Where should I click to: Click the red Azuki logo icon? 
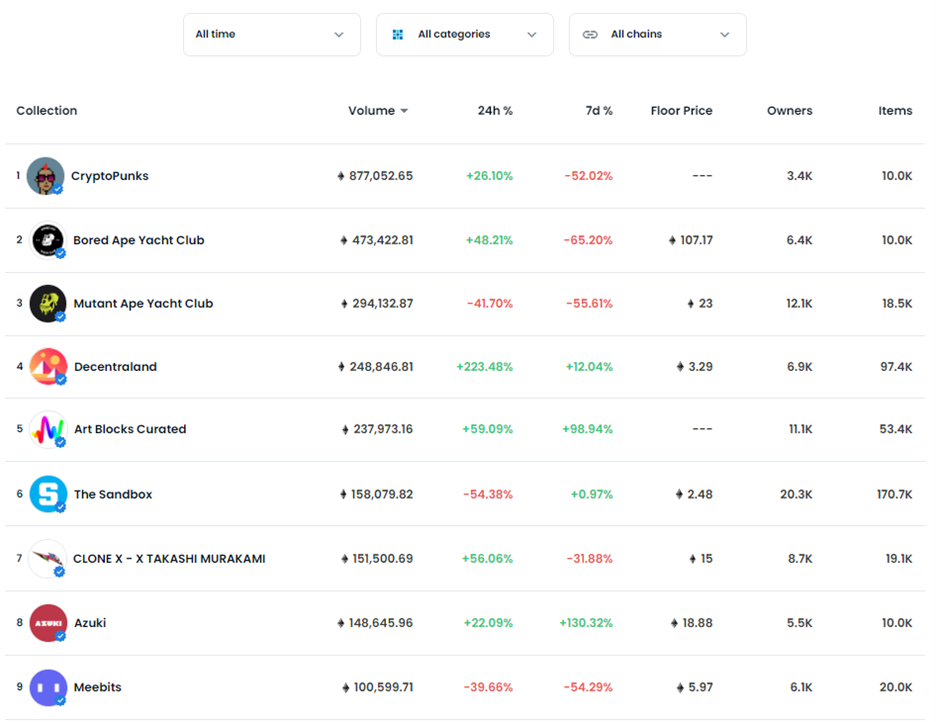(x=48, y=623)
